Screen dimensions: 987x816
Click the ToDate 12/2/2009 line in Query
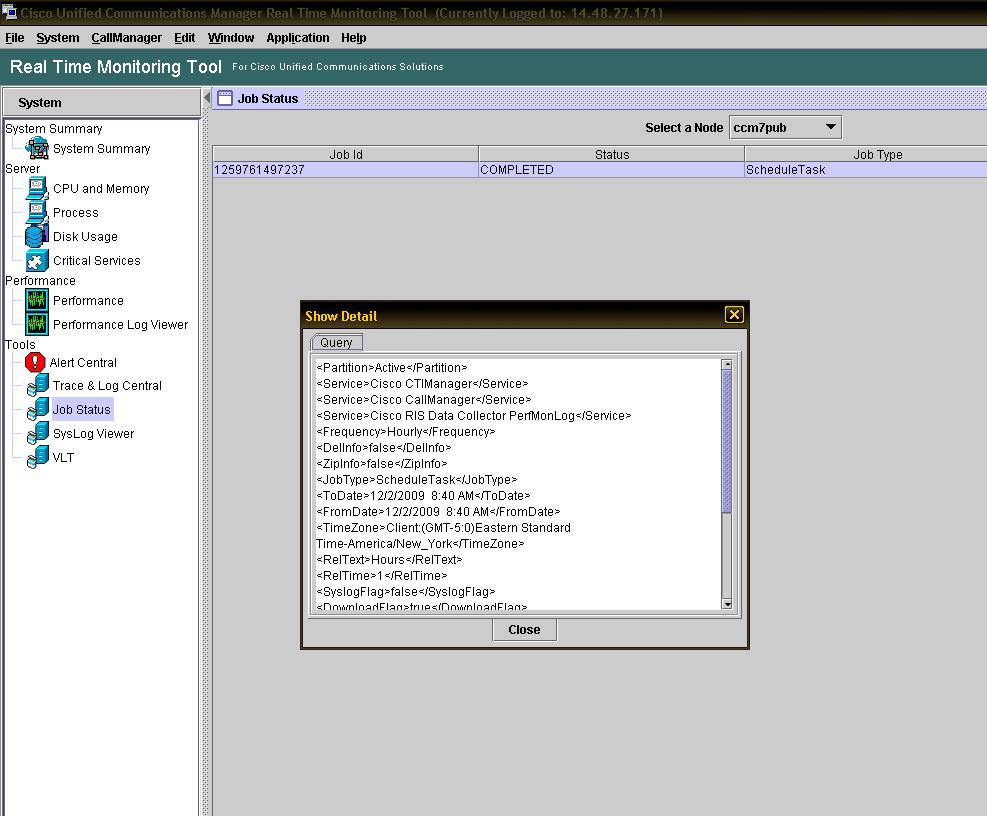pos(423,496)
